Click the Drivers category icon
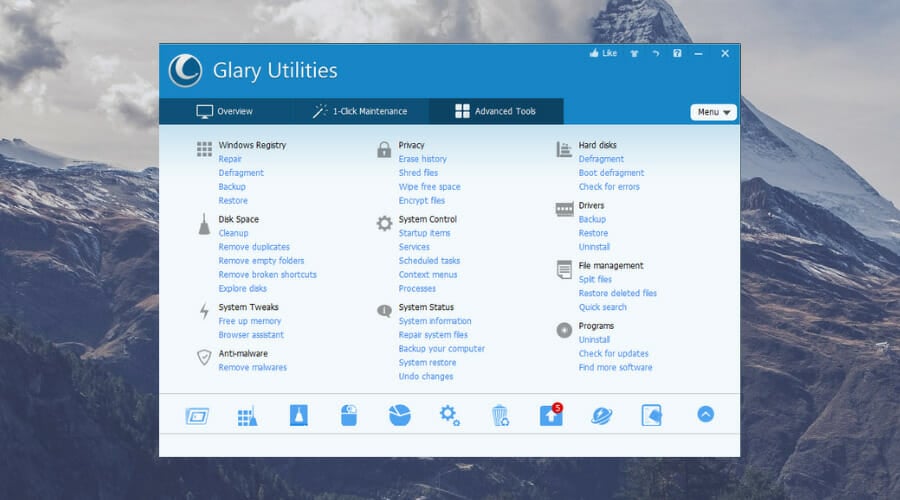 (564, 209)
